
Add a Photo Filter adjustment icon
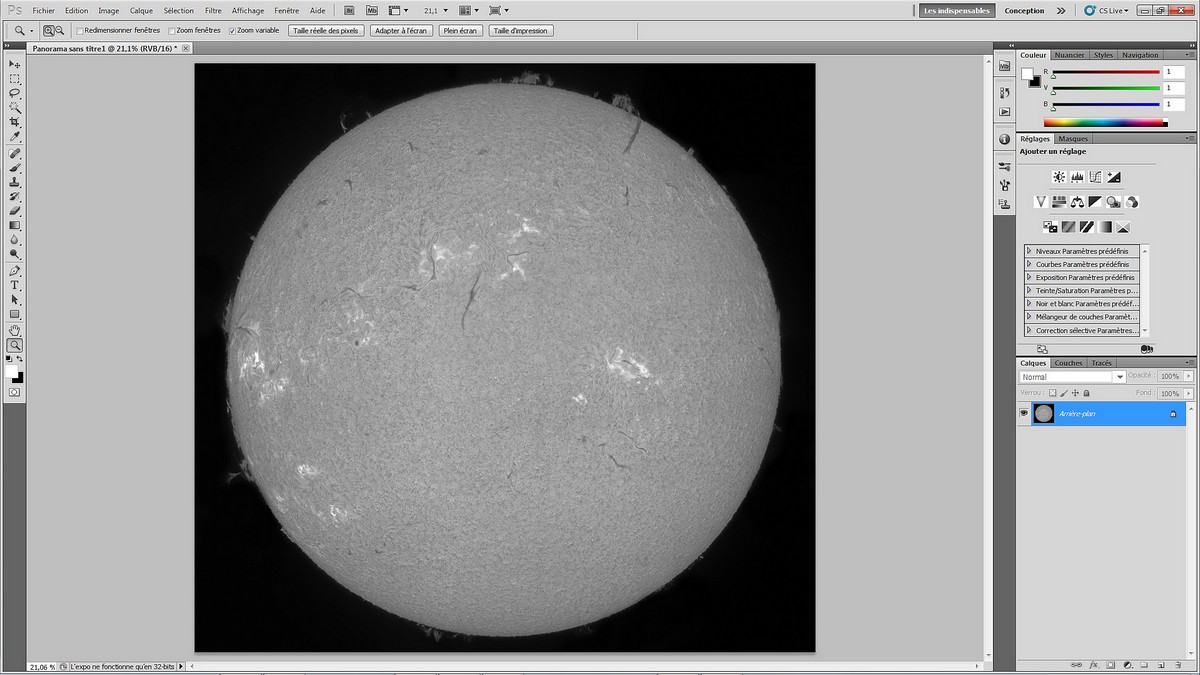1113,202
